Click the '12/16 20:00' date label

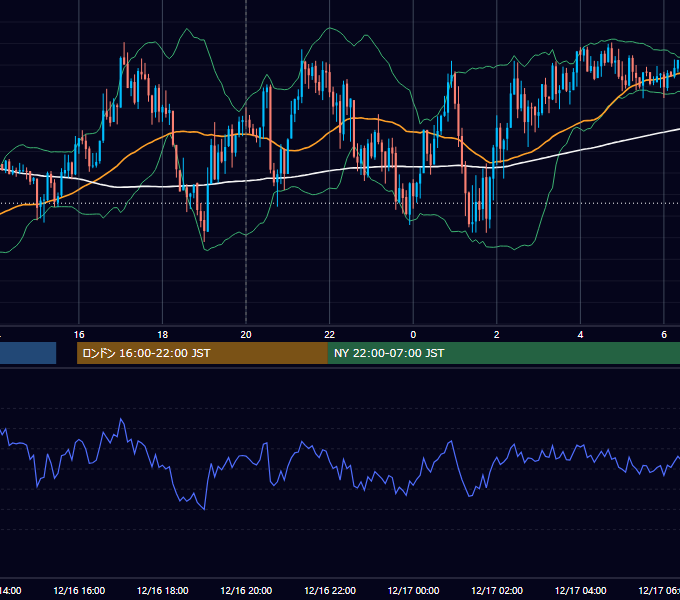246,591
